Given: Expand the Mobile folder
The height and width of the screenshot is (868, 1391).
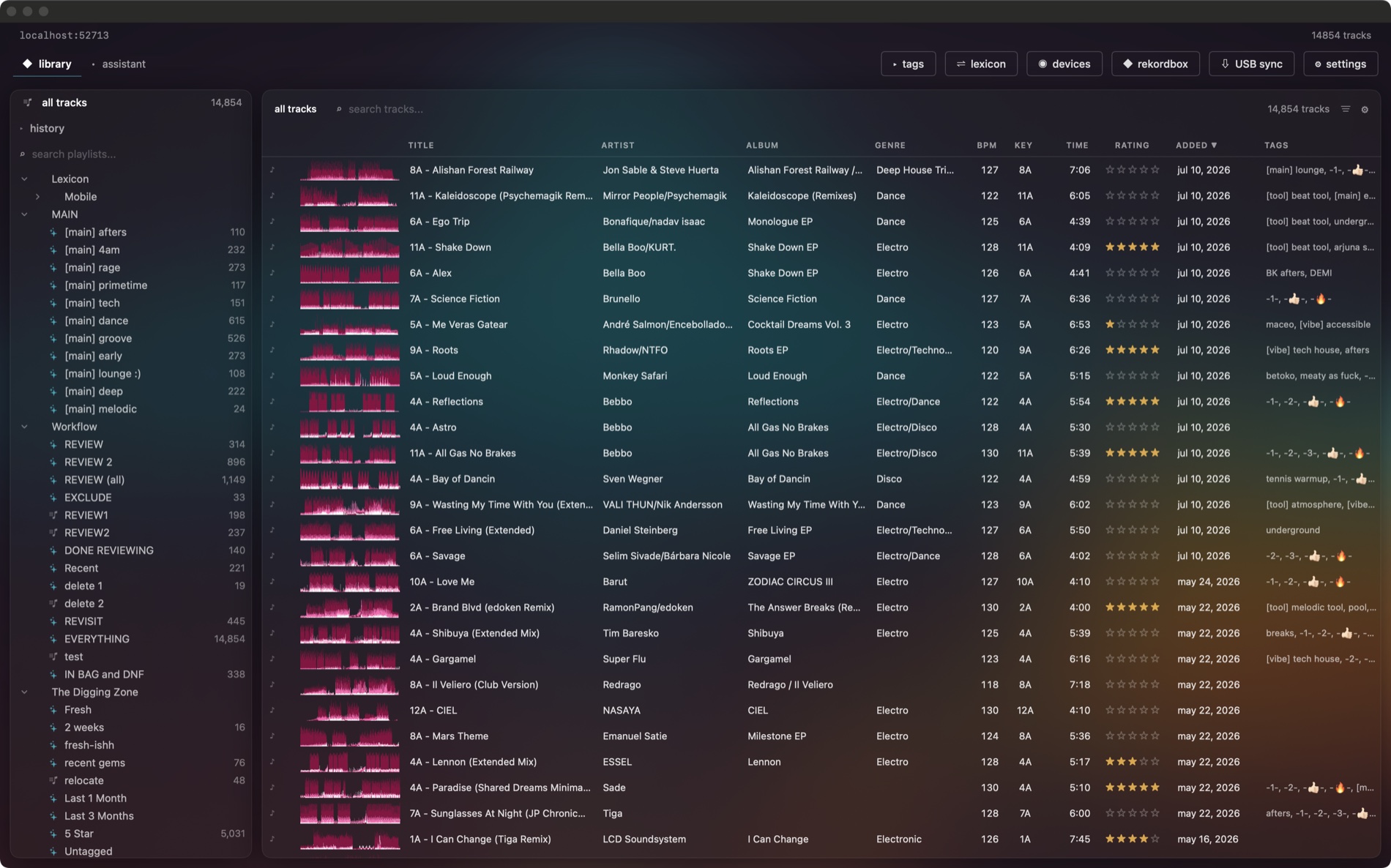Looking at the screenshot, I should 37,196.
